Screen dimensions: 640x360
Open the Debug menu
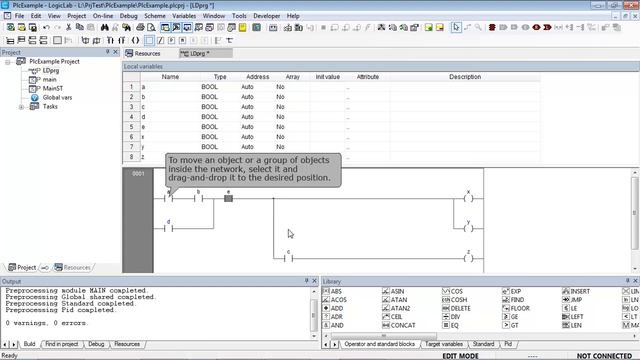(128, 16)
